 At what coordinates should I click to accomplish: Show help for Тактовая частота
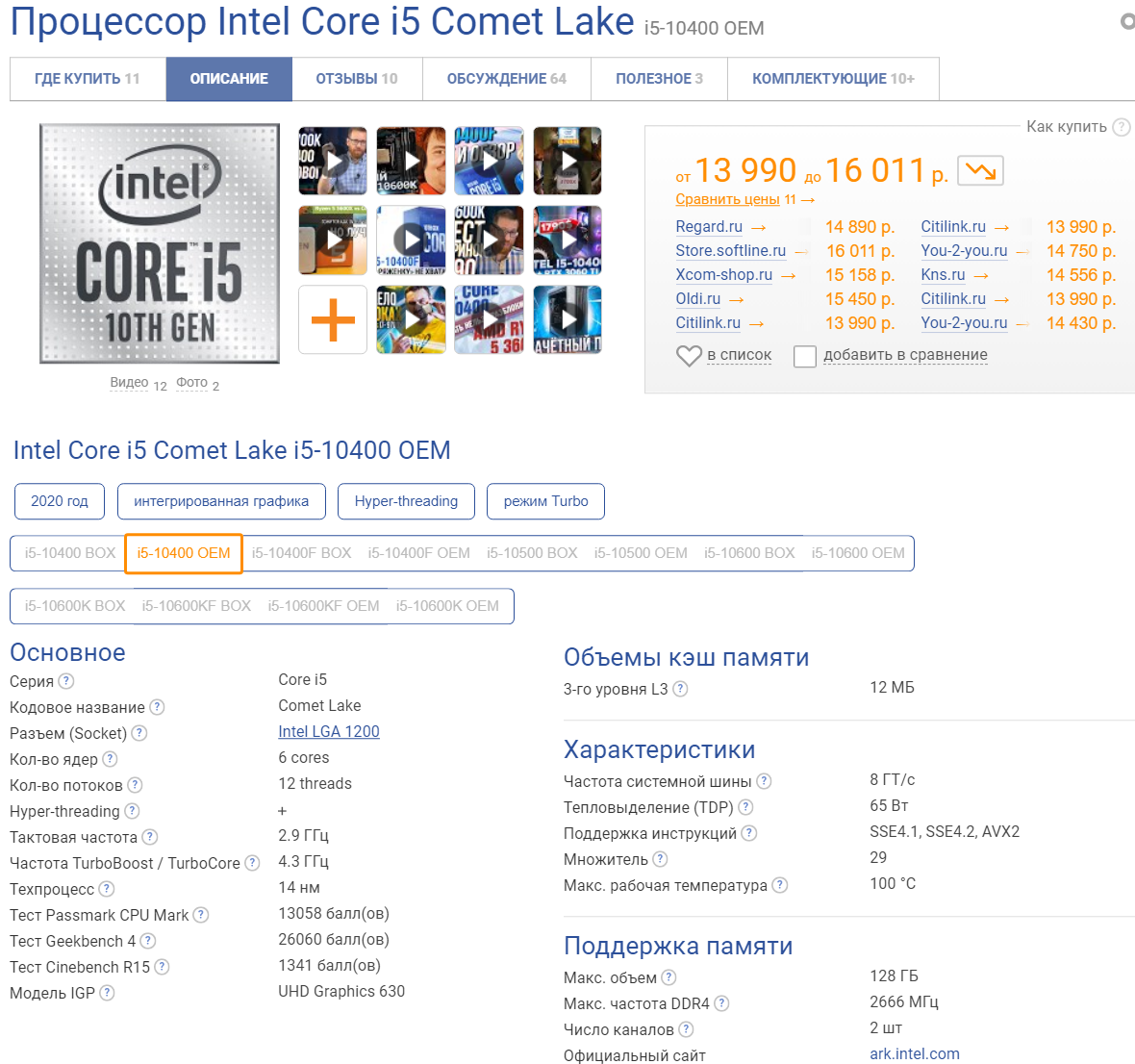coord(149,838)
